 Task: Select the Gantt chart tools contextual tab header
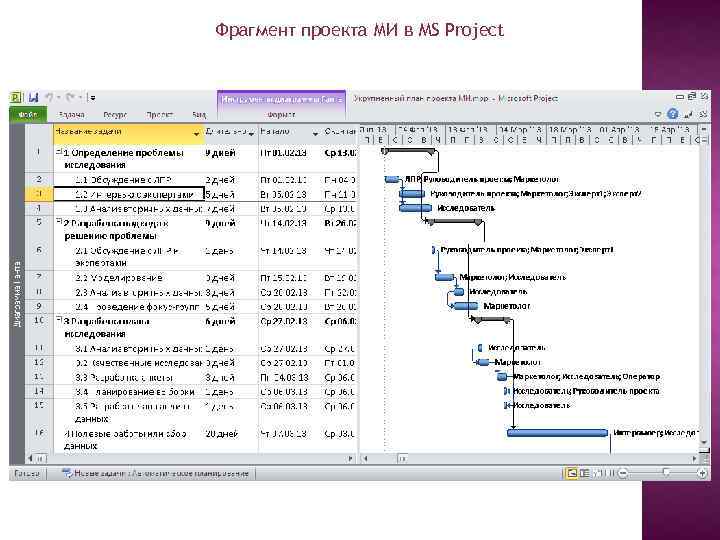281,99
